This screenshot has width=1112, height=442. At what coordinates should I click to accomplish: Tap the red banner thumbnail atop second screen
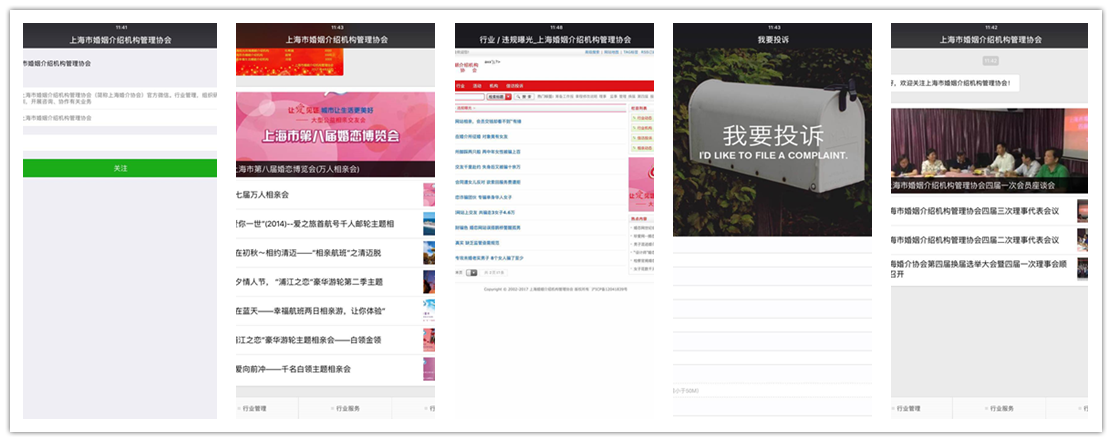[x=289, y=62]
